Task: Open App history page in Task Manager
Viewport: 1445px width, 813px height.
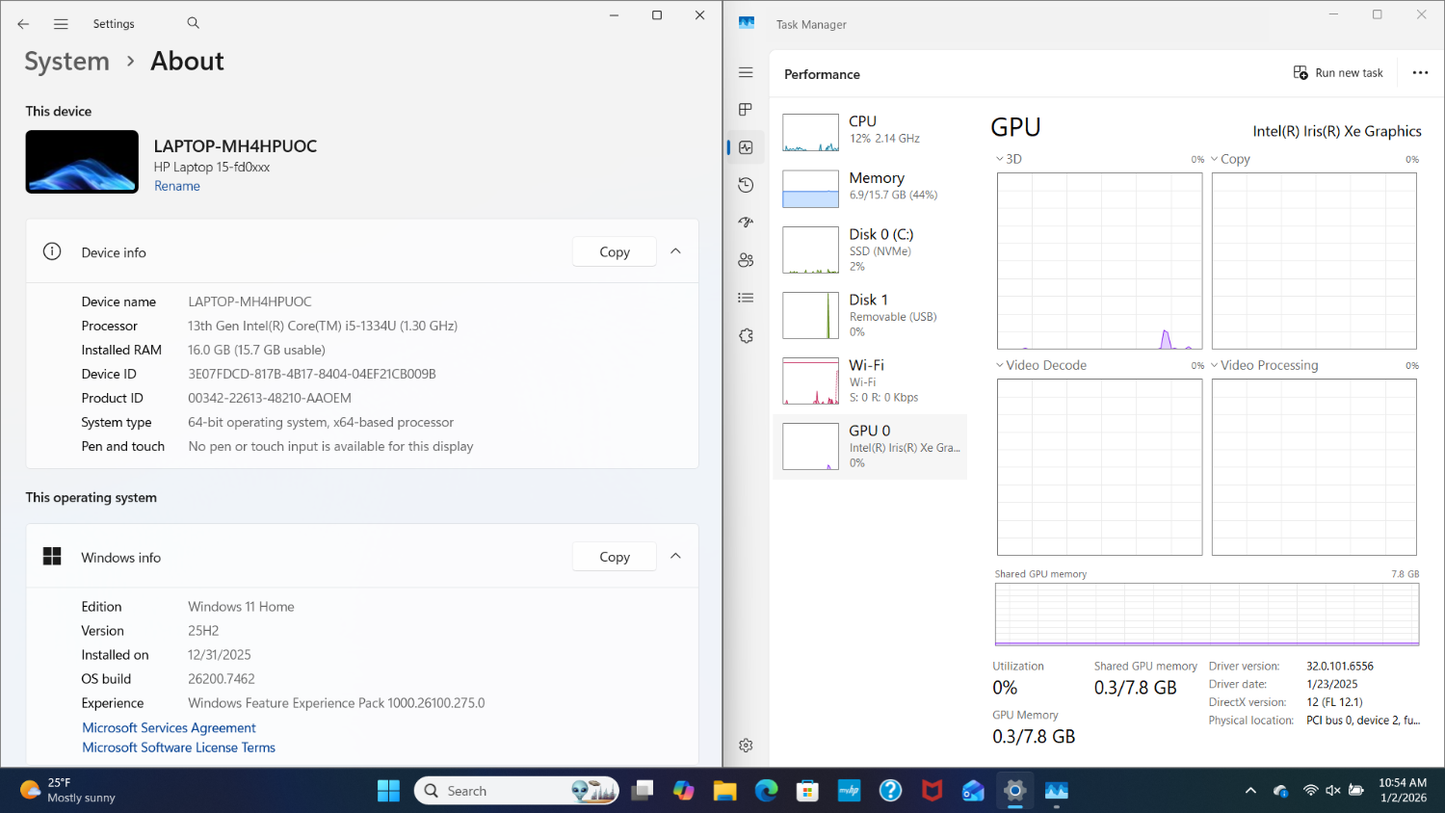Action: (746, 185)
